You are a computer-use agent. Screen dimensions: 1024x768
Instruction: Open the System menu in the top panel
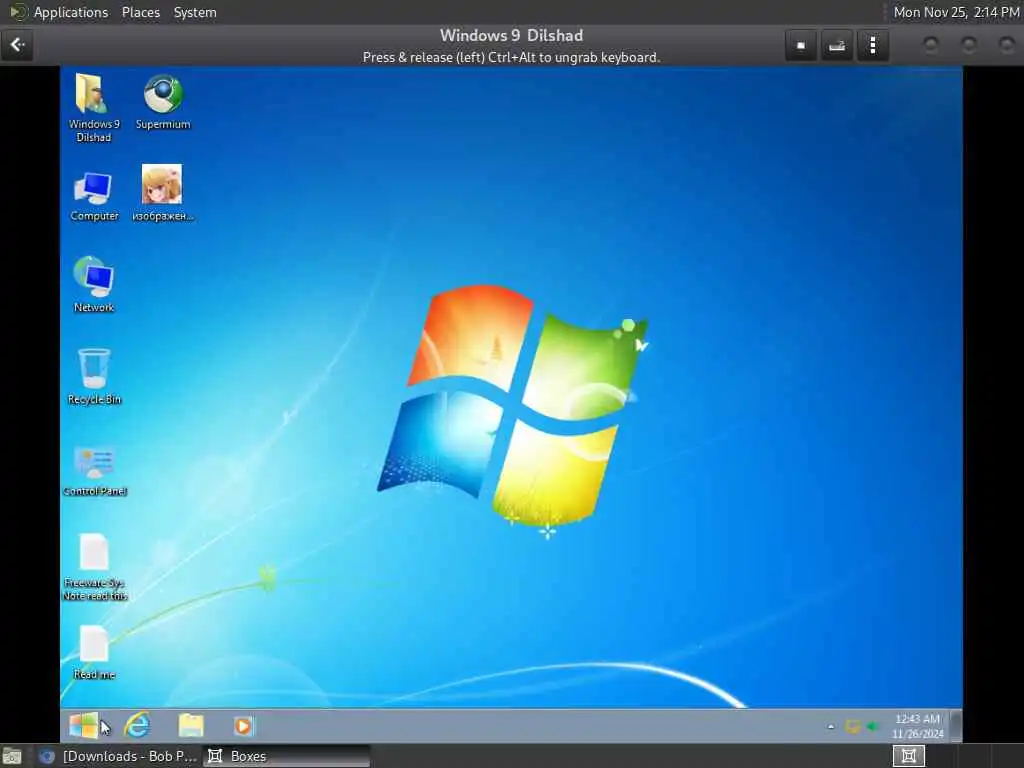point(195,12)
